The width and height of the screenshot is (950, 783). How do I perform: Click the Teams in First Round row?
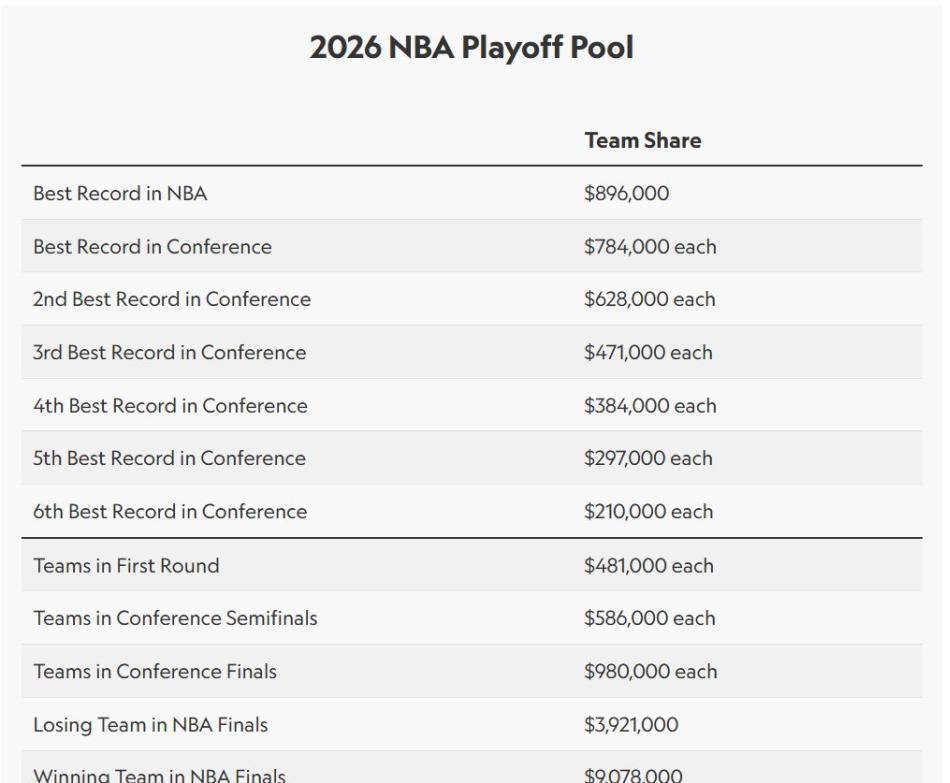tap(471, 565)
